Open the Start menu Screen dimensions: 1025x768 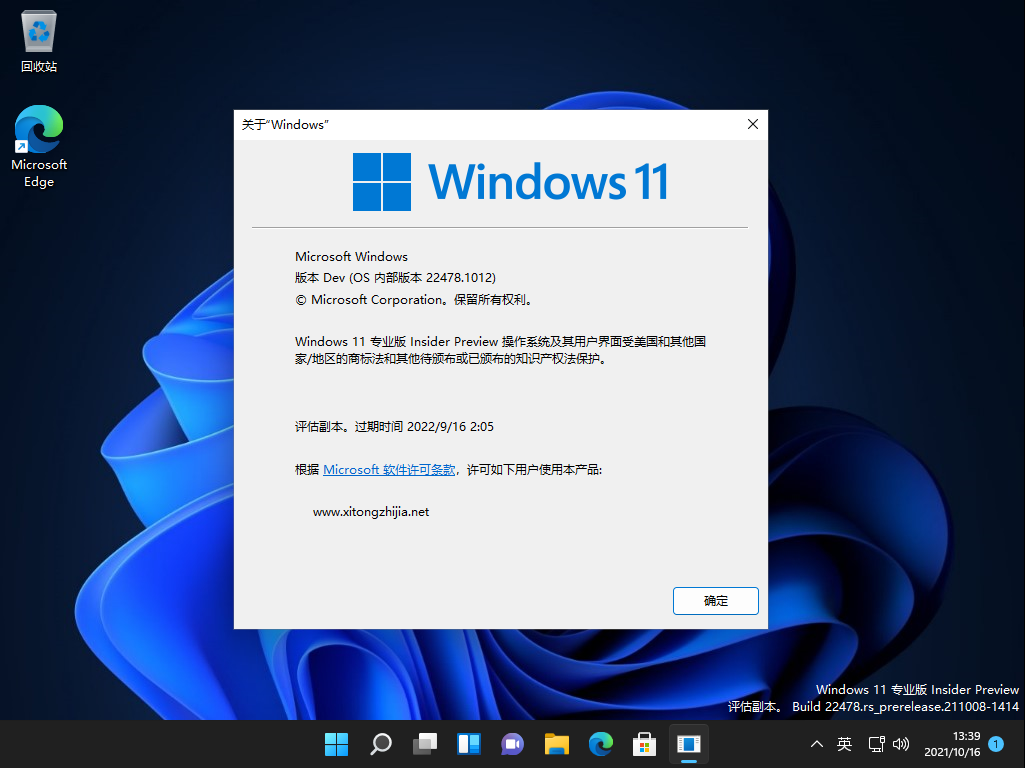coord(336,744)
